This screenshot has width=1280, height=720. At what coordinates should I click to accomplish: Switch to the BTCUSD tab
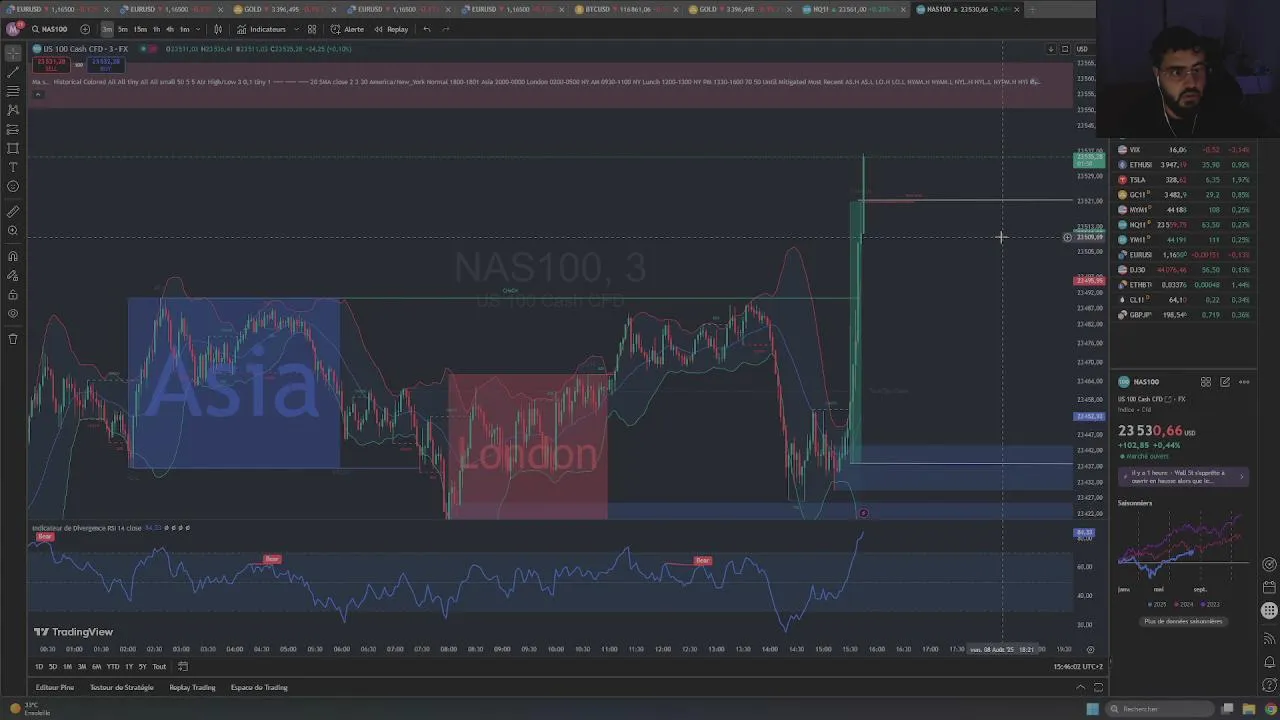click(626, 9)
